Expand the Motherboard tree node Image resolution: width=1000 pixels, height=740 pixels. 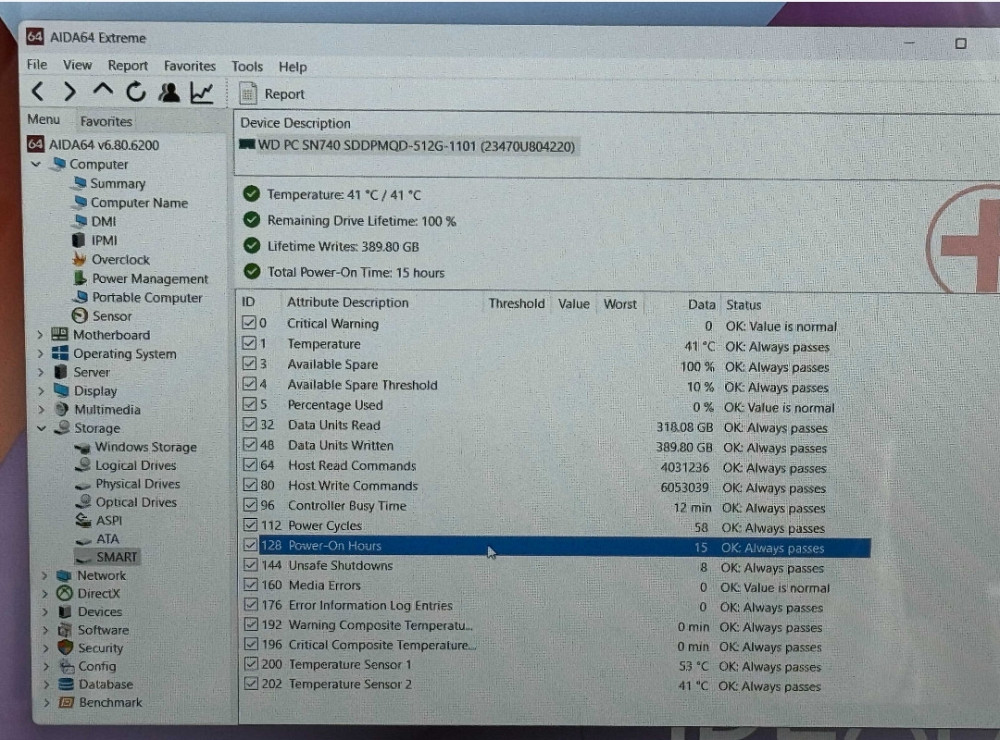pos(40,335)
